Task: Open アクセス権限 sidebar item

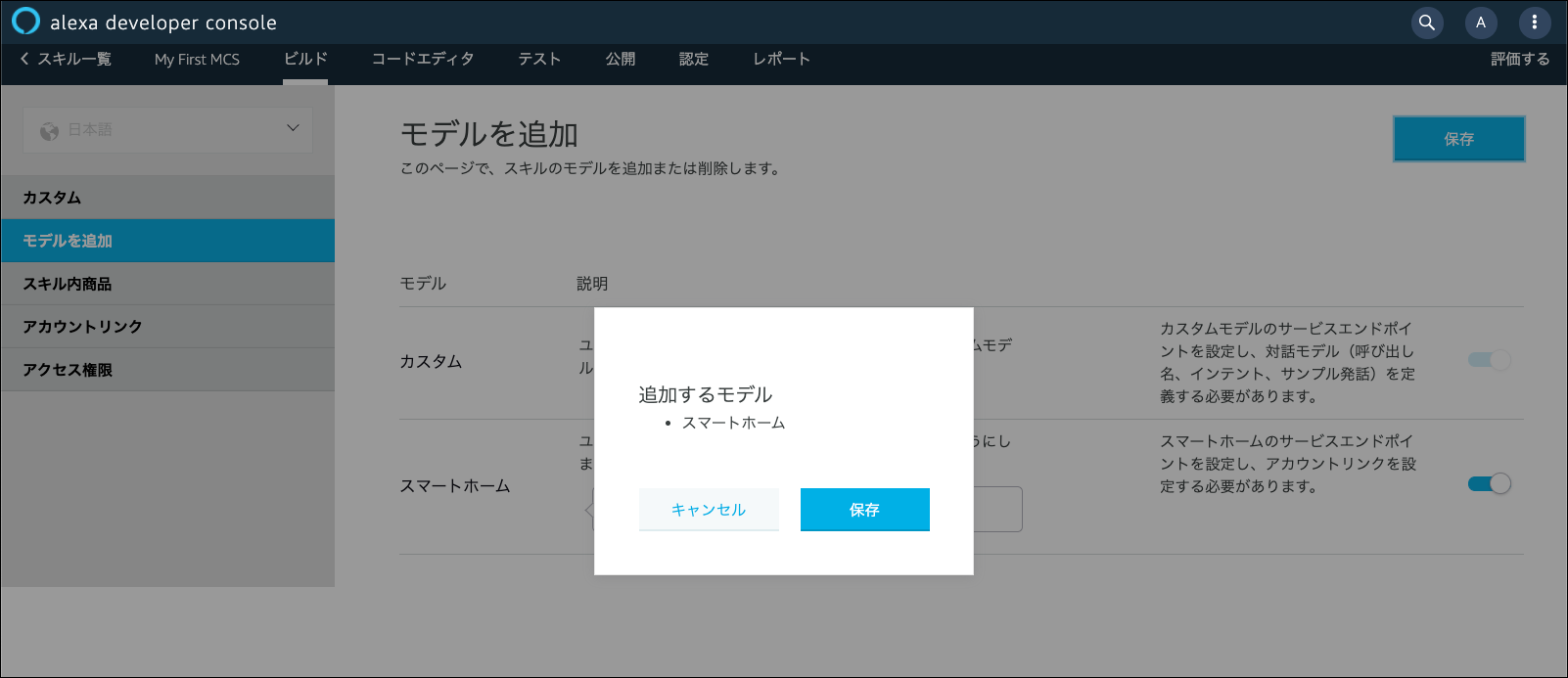Action: (x=68, y=370)
